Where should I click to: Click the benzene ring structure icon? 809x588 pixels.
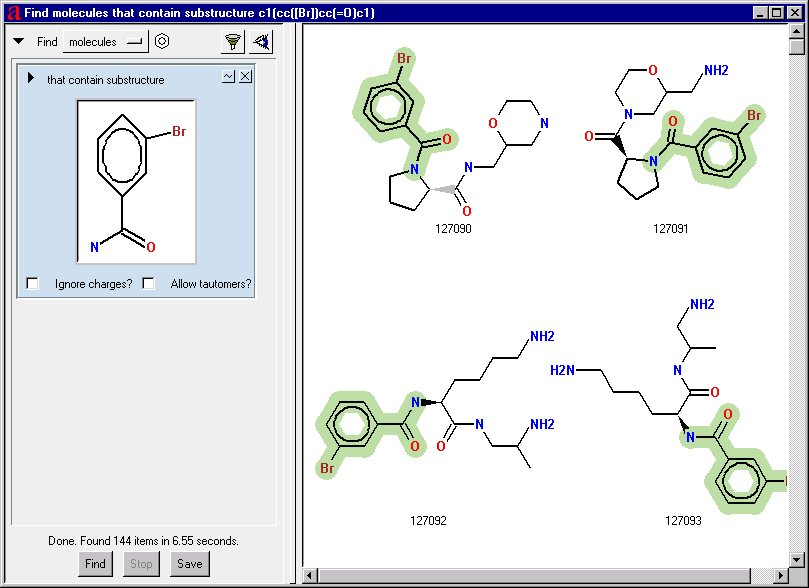pyautogui.click(x=162, y=41)
